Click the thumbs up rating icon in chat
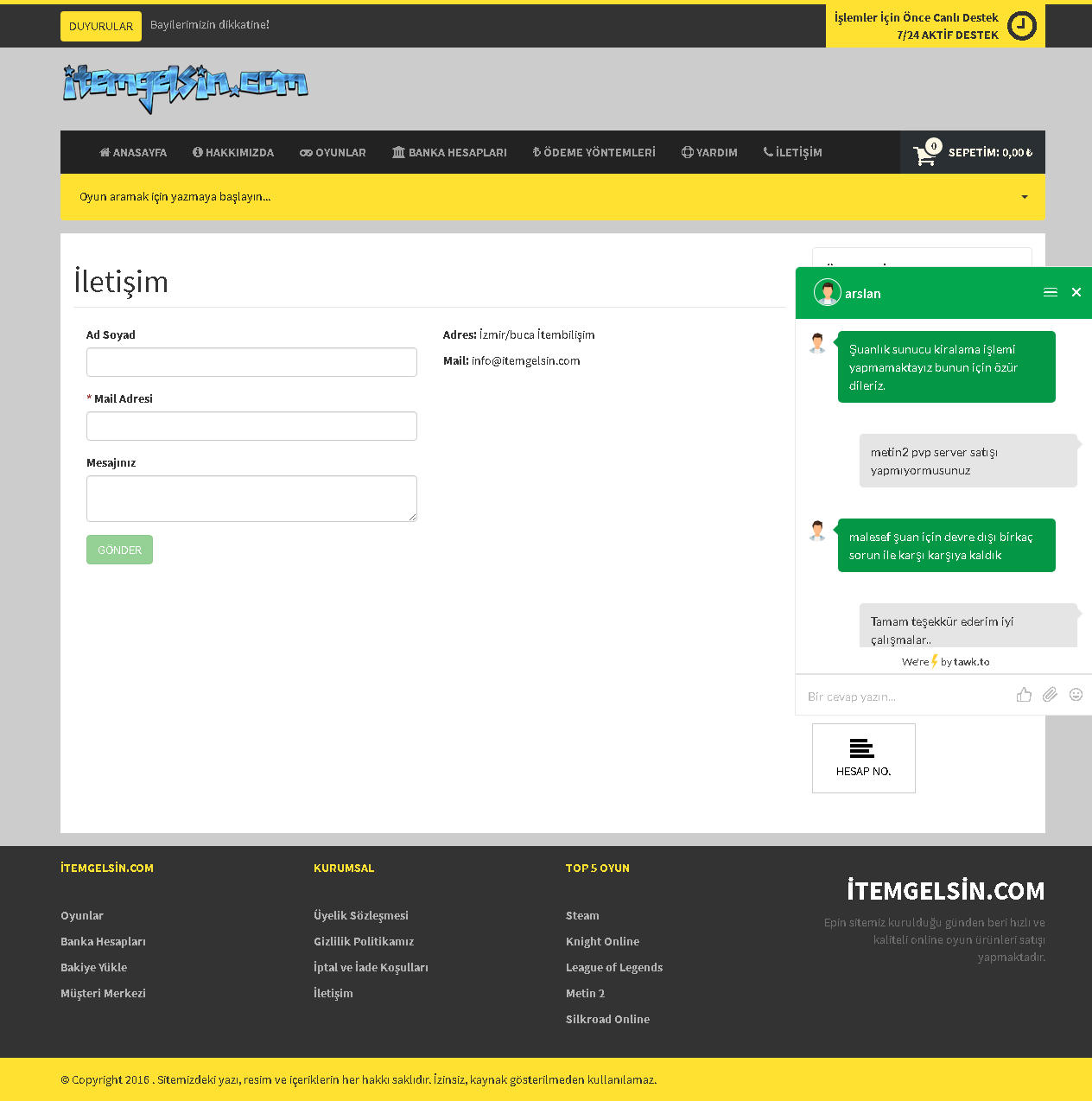Image resolution: width=1092 pixels, height=1101 pixels. coord(1024,695)
